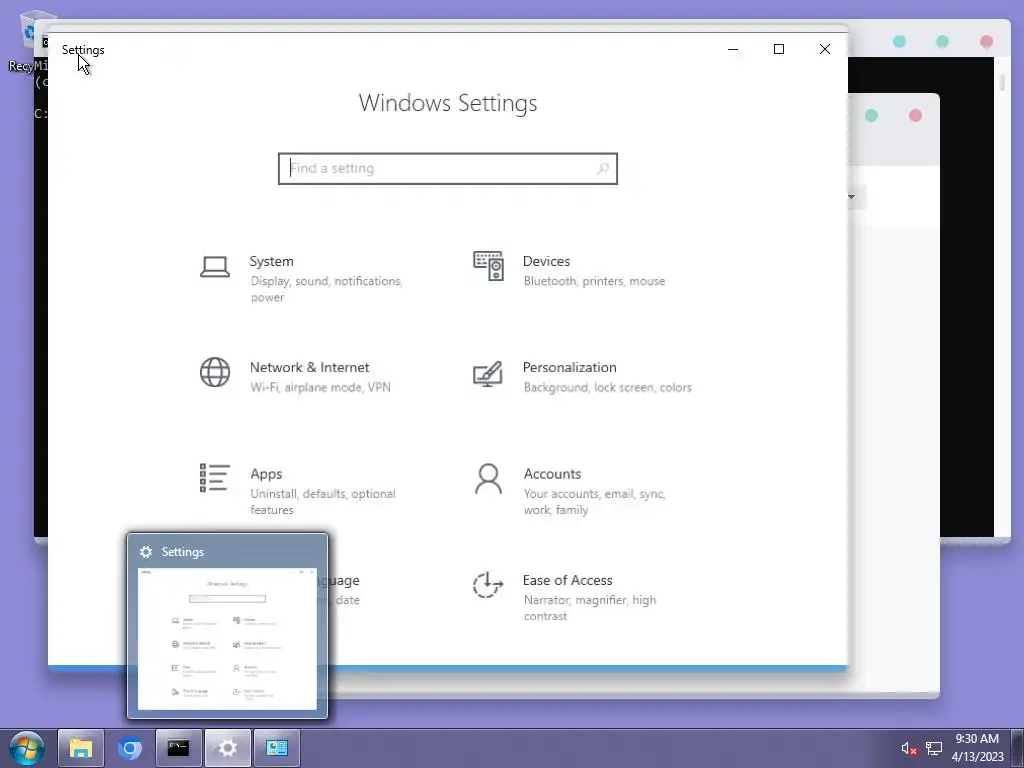Click 'Uninstall, defaults, optional features' description
The image size is (1024, 768).
tap(323, 502)
